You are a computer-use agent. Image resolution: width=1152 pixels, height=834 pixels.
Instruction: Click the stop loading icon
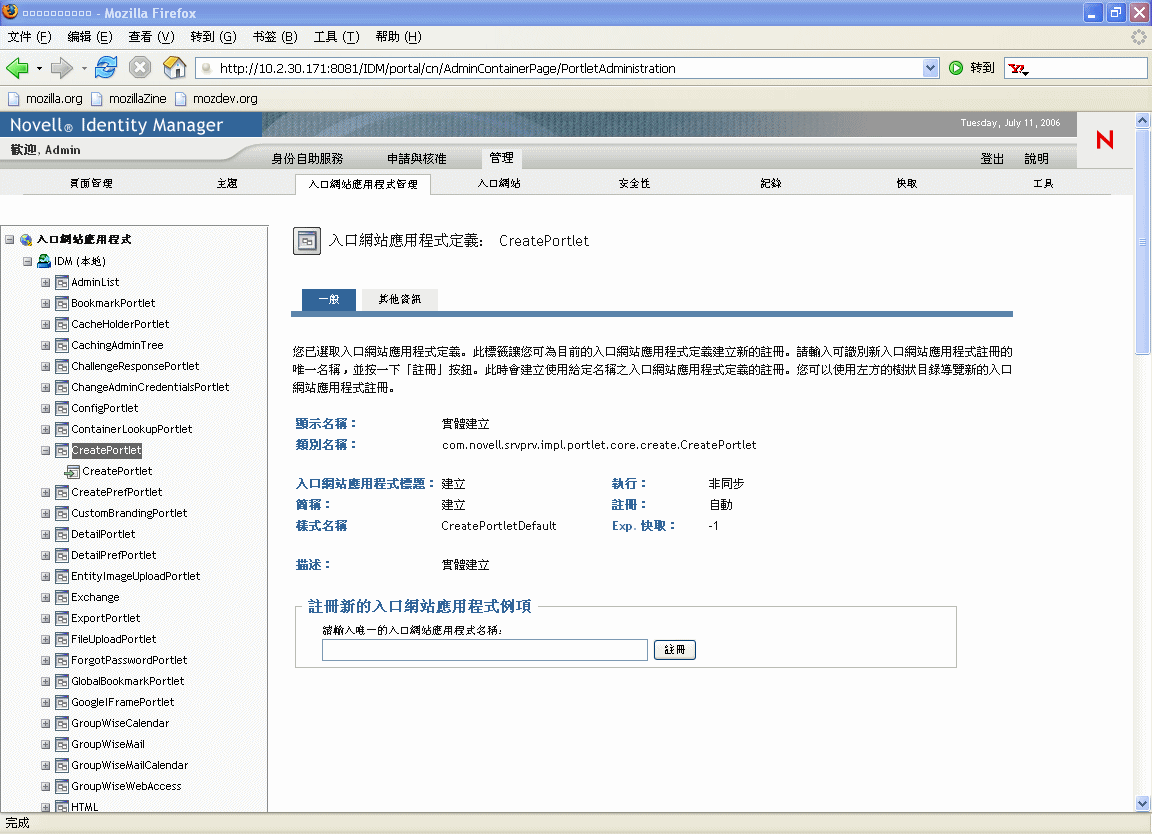pyautogui.click(x=140, y=68)
